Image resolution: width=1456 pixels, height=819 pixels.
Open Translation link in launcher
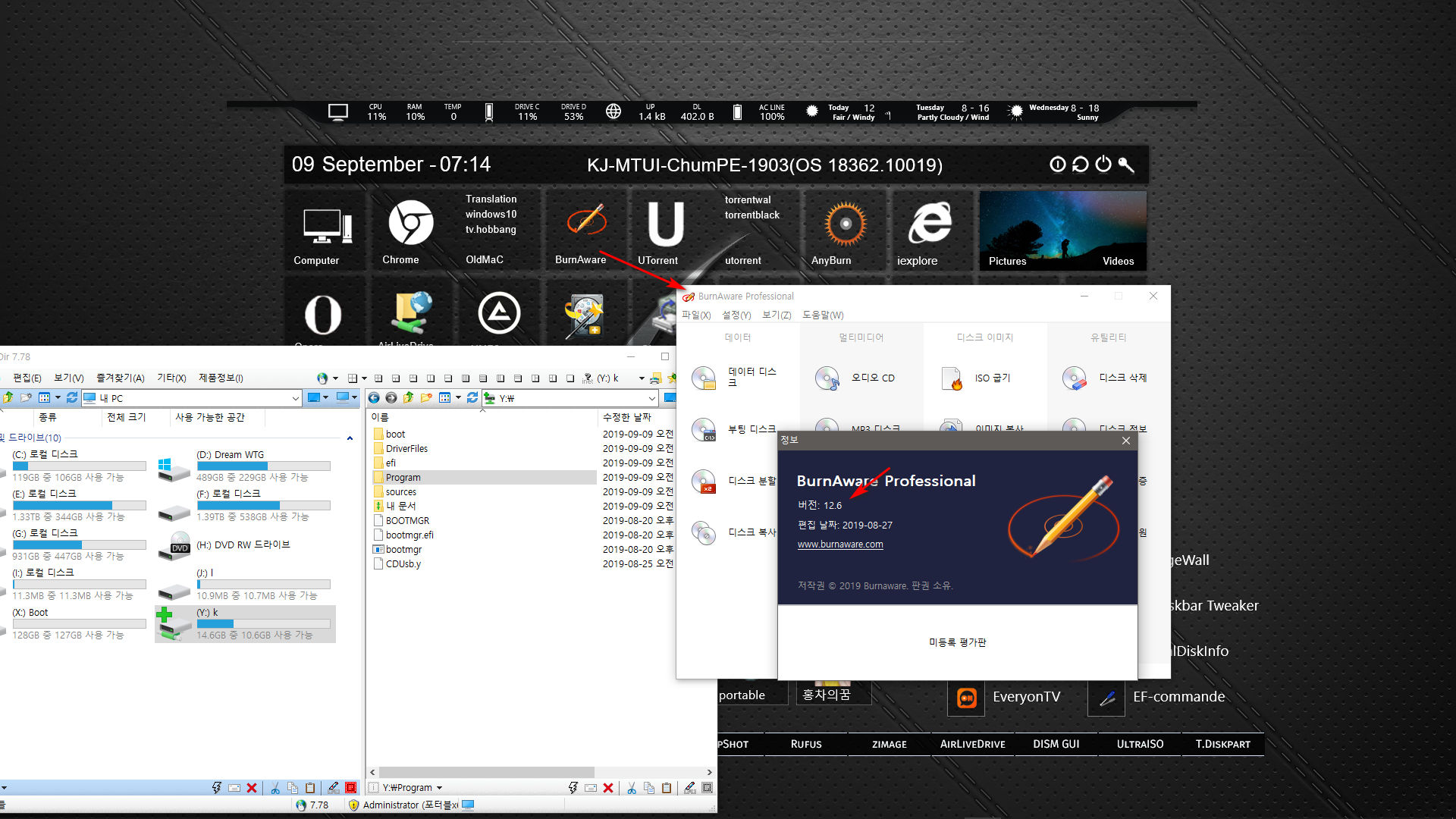[491, 199]
